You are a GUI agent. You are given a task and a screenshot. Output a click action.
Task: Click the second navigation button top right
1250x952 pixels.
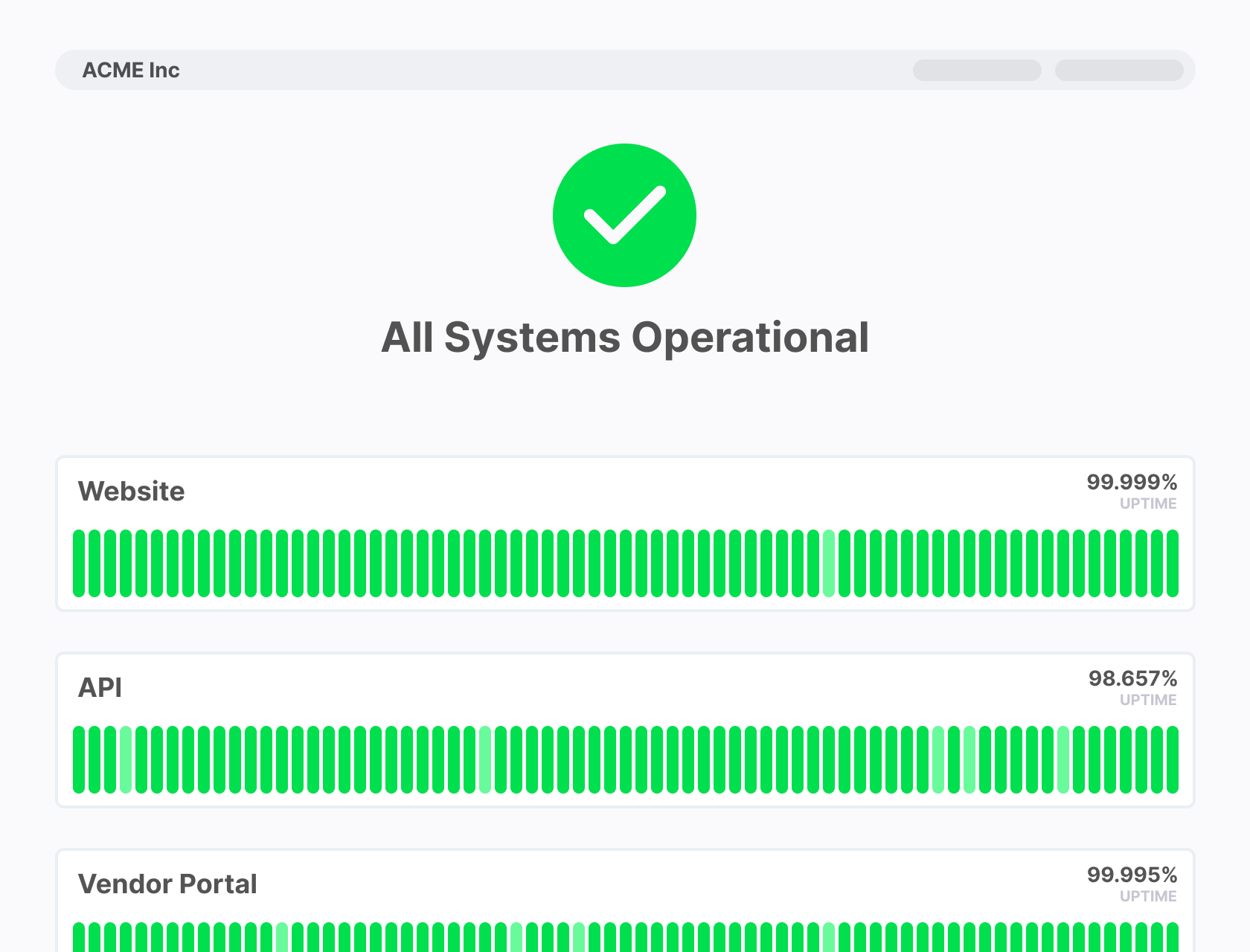click(x=1119, y=70)
